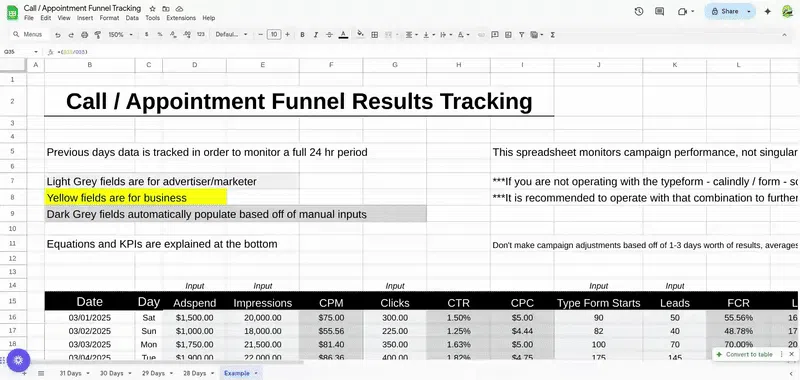
Task: Open the 150% zoom dropdown
Action: click(120, 35)
